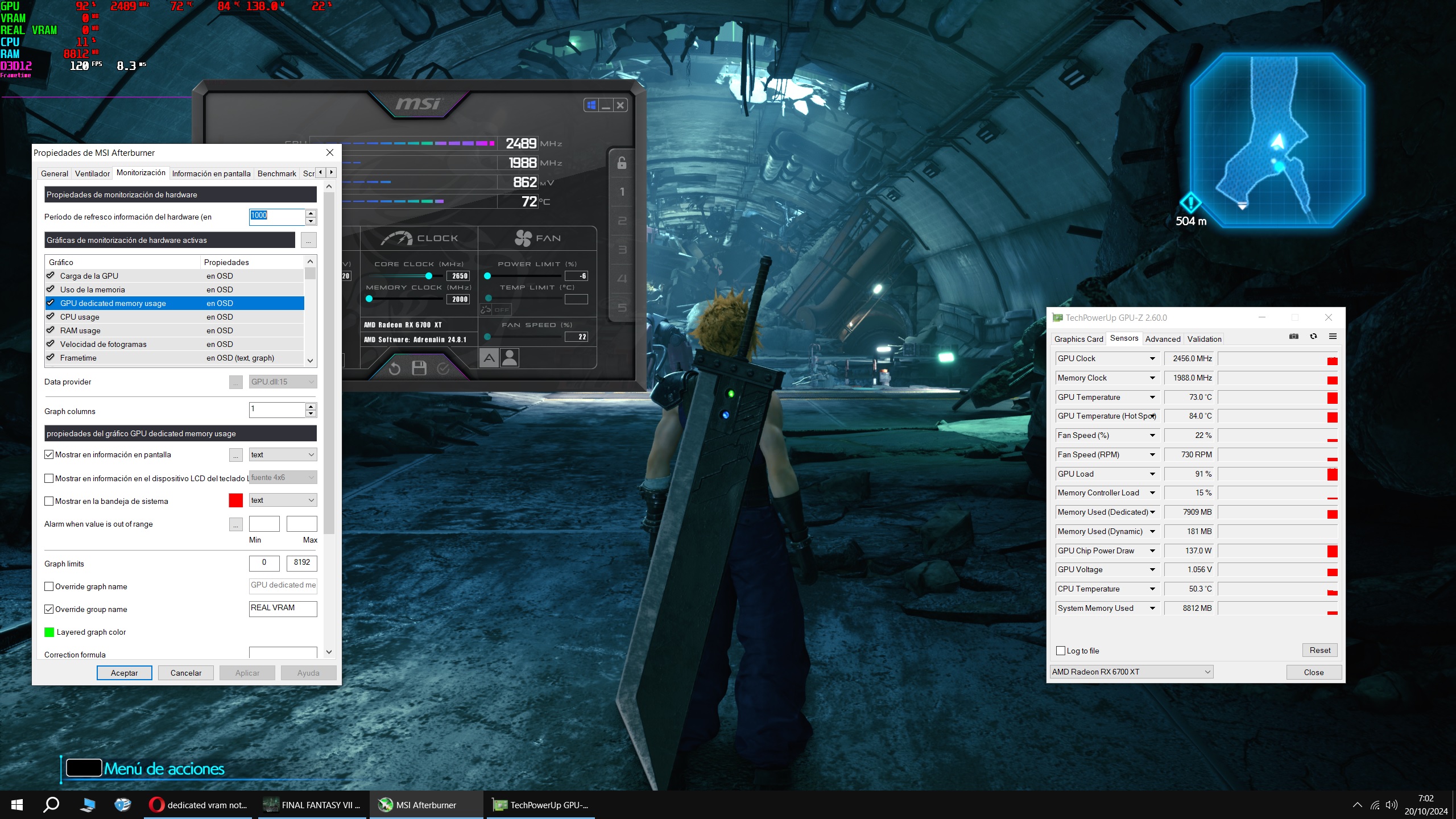Image resolution: width=1456 pixels, height=819 pixels.
Task: Click the Afterburner reset settings icon
Action: pyautogui.click(x=394, y=369)
